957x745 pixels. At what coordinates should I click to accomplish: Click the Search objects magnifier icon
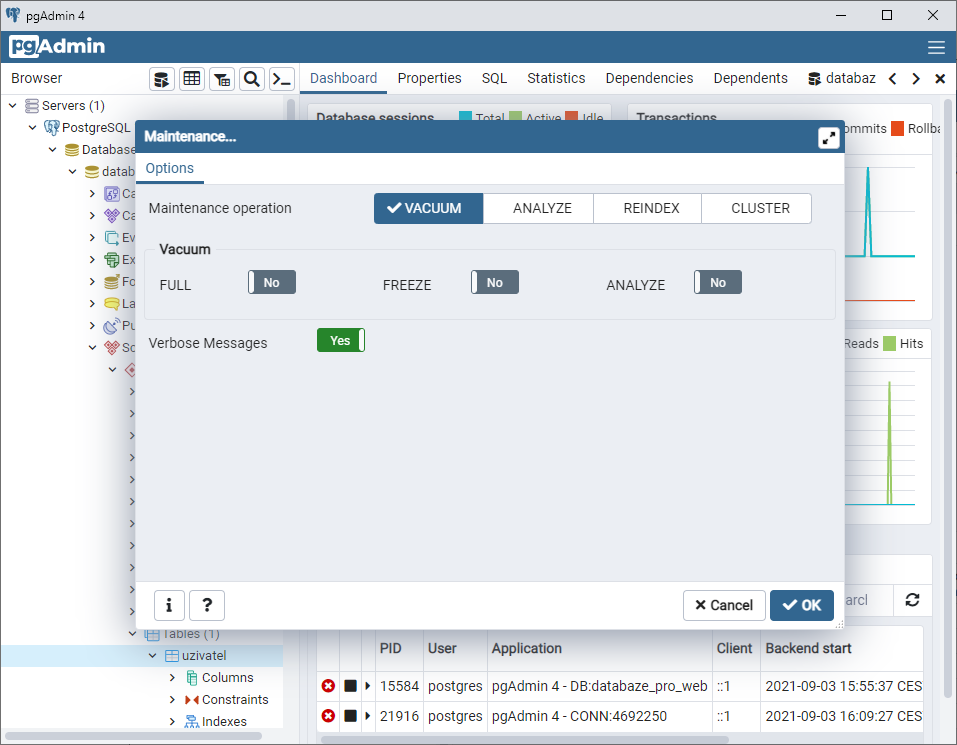pyautogui.click(x=251, y=79)
